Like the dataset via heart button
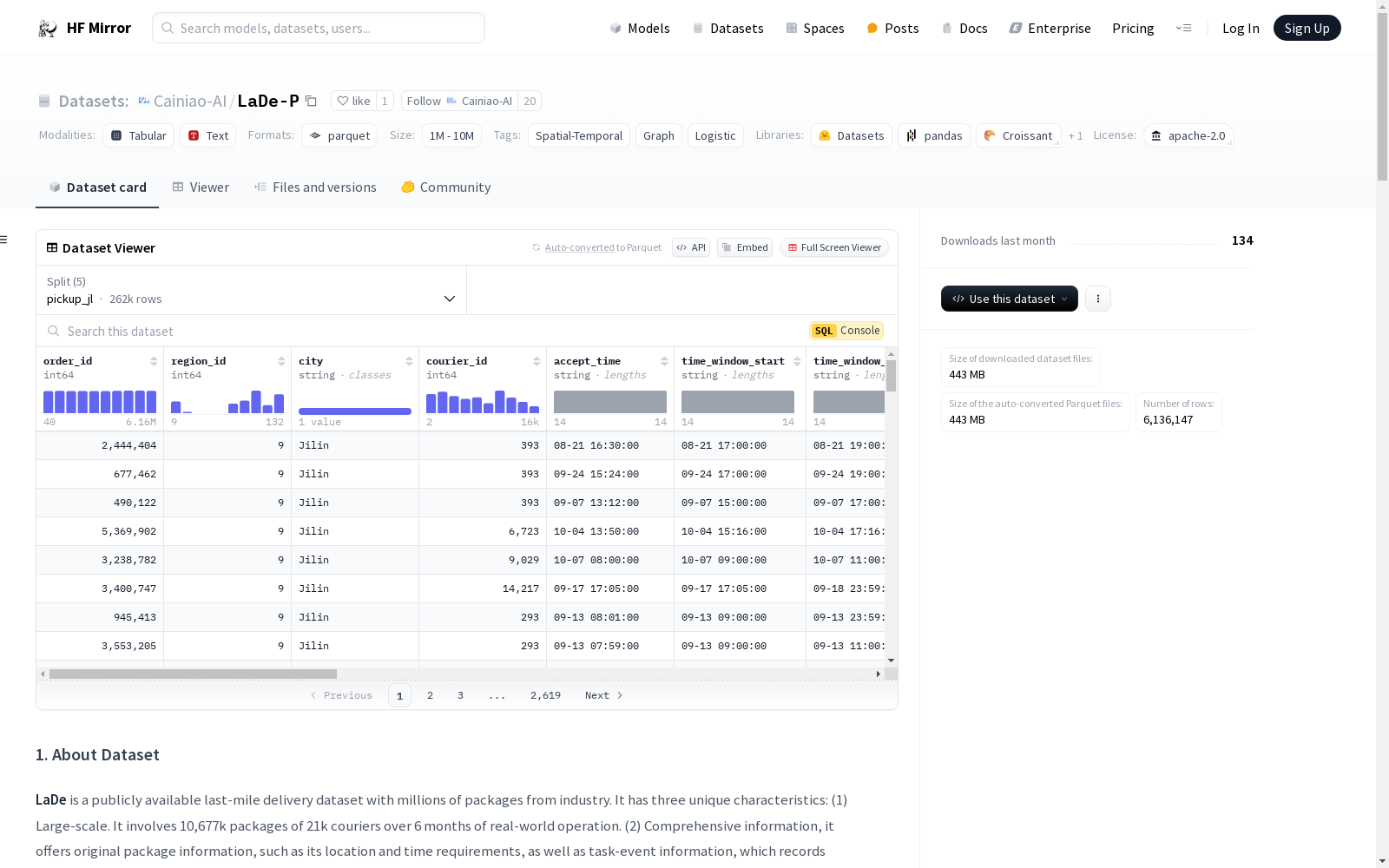 353,101
